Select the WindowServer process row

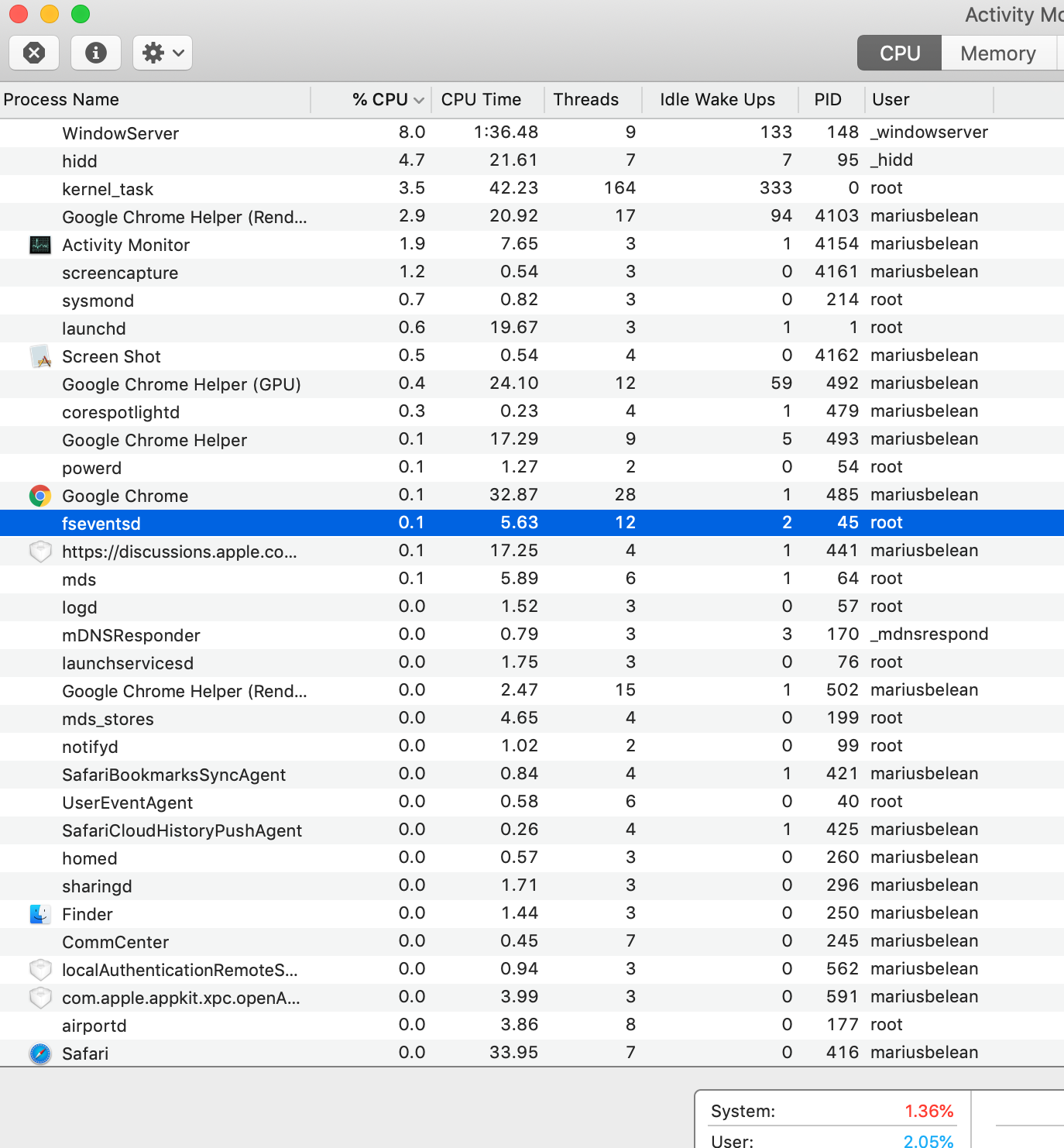click(x=532, y=133)
